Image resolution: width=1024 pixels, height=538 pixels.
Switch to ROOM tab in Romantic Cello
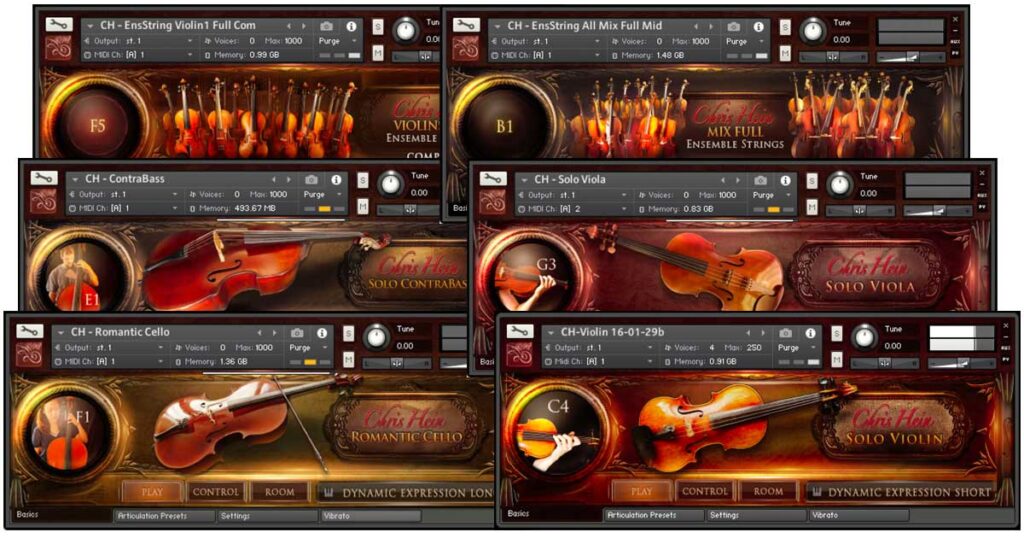pos(280,492)
